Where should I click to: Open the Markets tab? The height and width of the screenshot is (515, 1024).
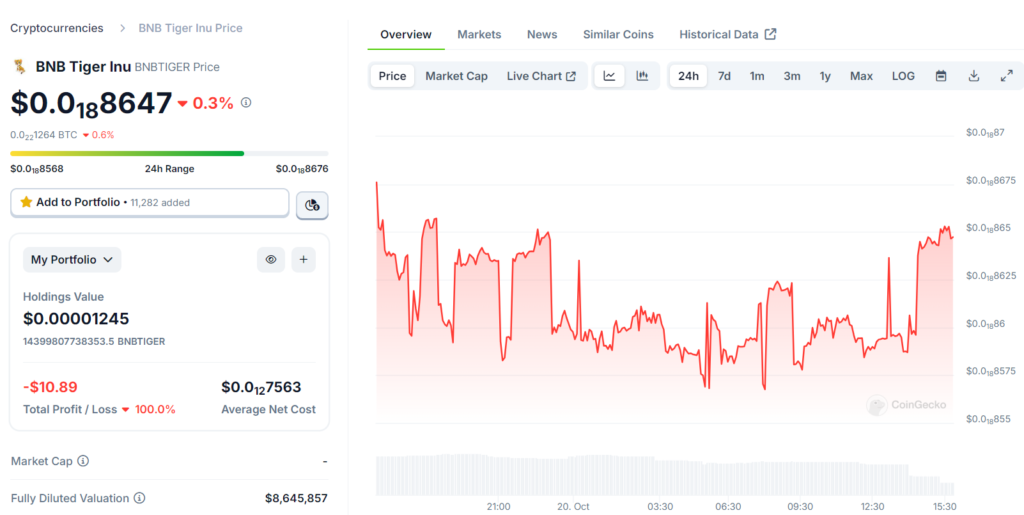(479, 34)
